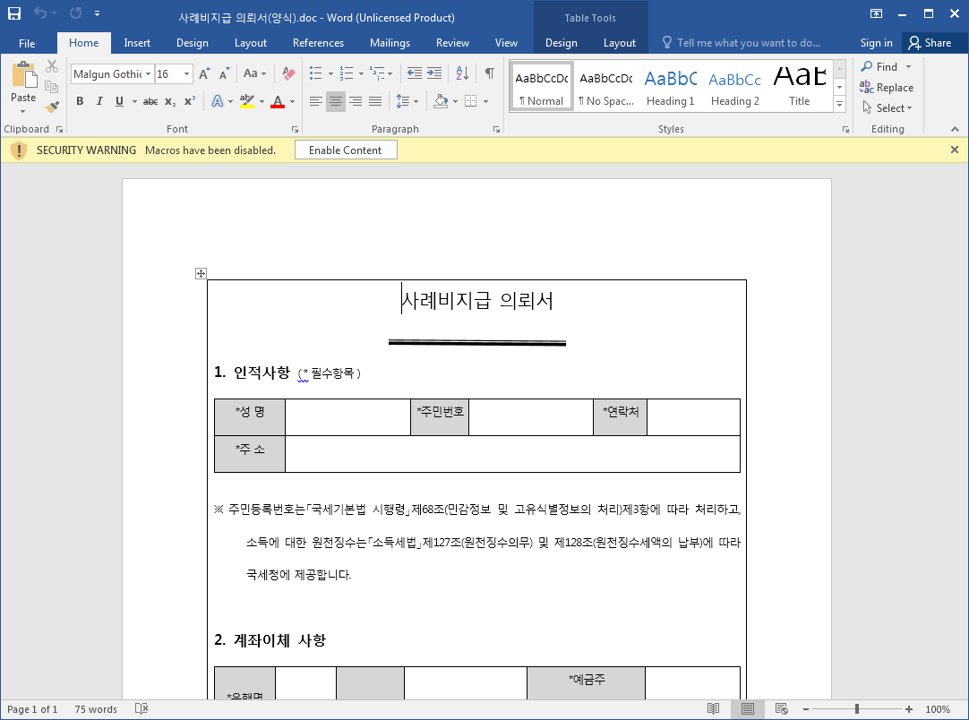Clear all formatting with the eraser icon
Image resolution: width=969 pixels, height=720 pixels.
[289, 74]
